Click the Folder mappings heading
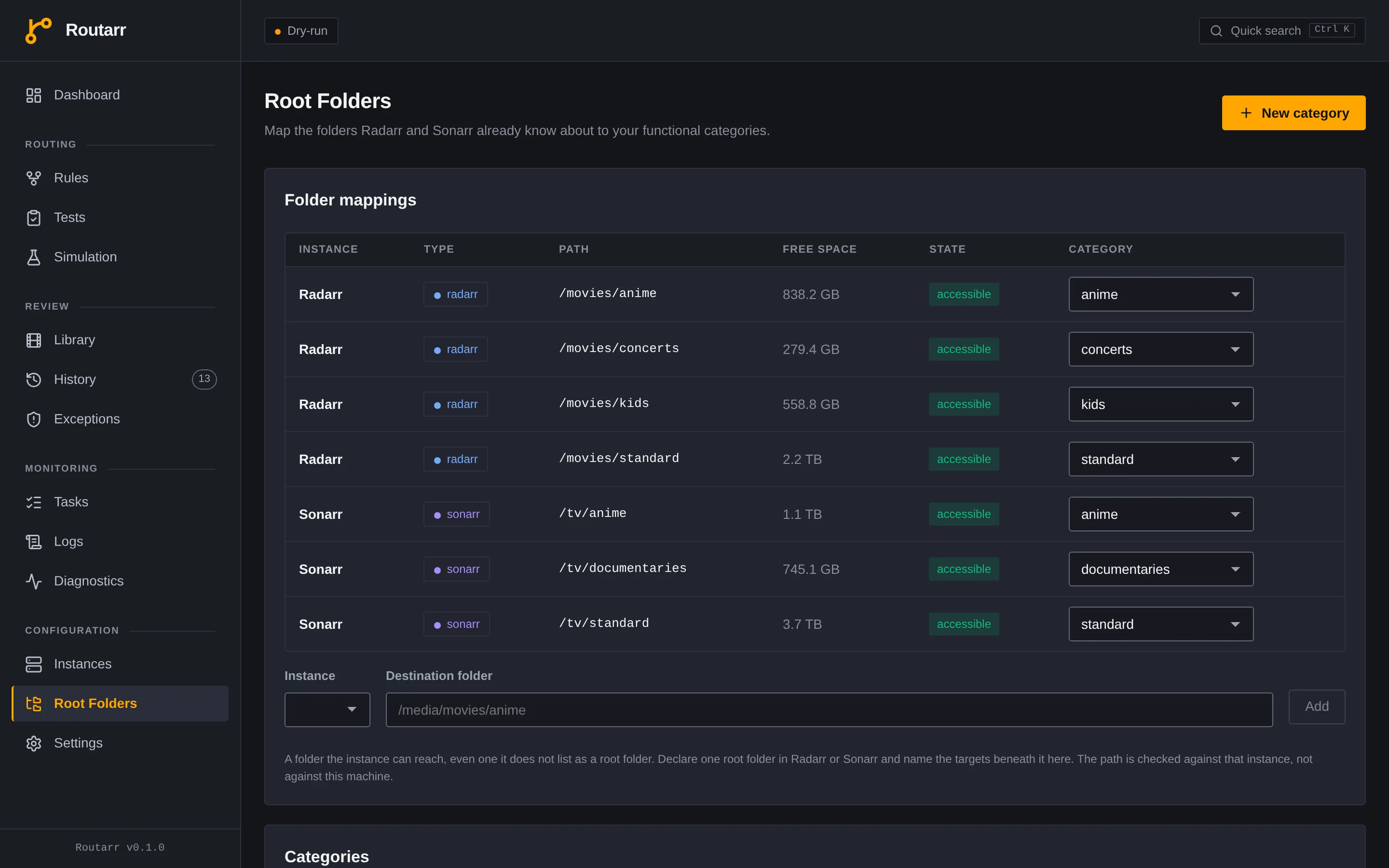 350,200
